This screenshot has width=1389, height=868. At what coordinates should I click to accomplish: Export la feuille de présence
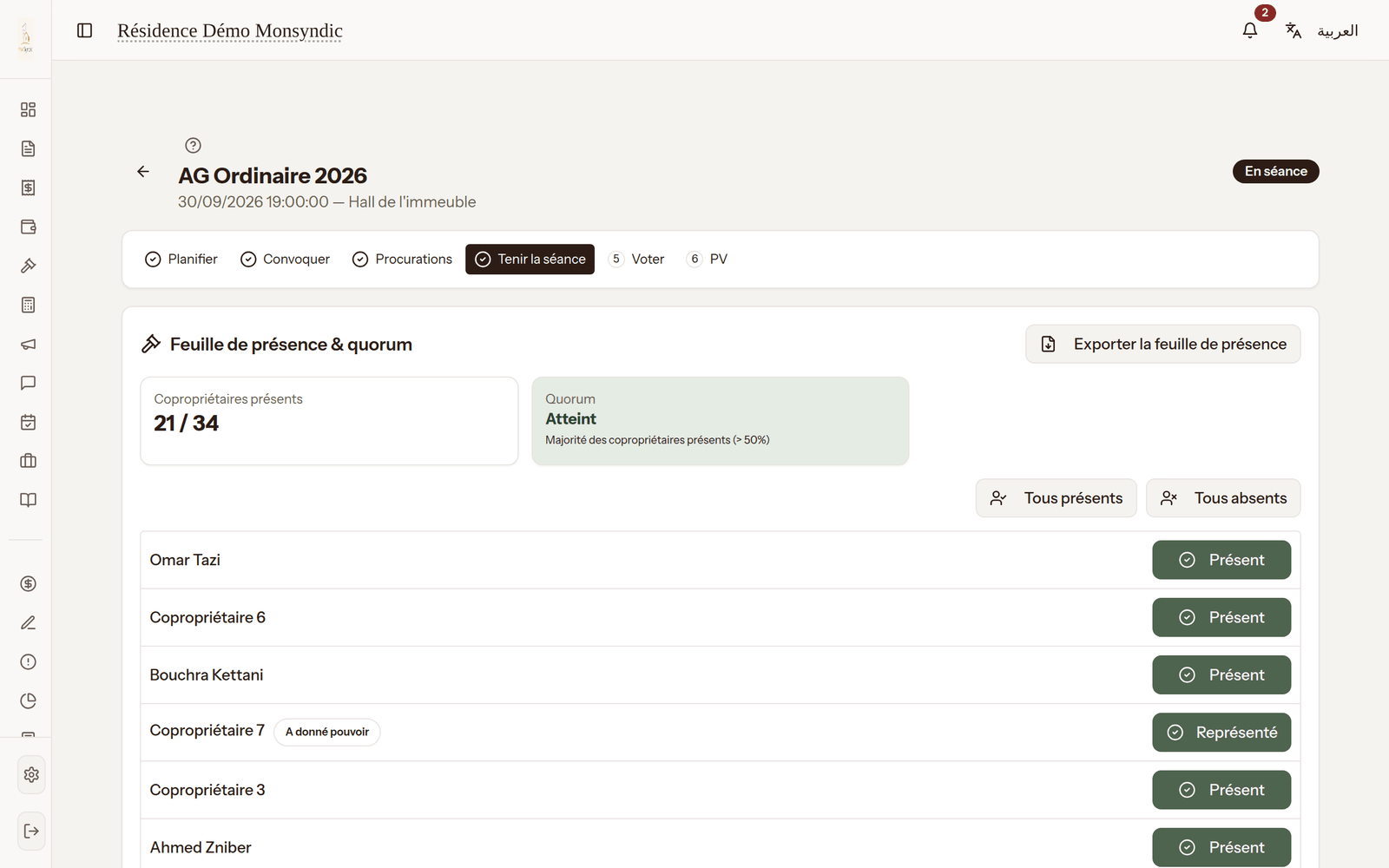tap(1162, 344)
